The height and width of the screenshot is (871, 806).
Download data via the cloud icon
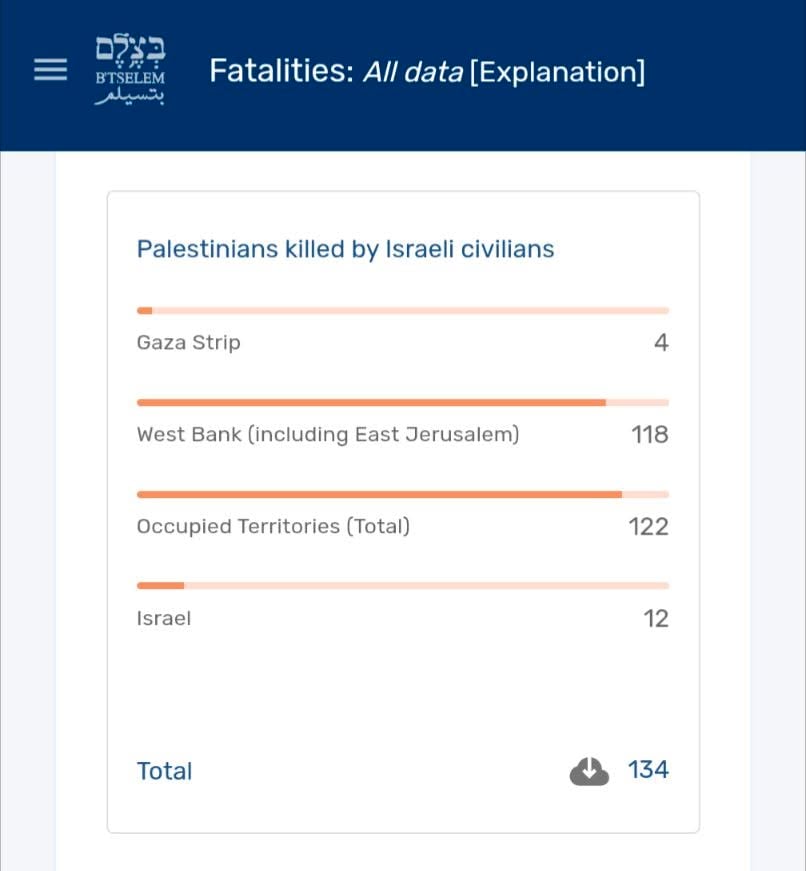click(589, 771)
